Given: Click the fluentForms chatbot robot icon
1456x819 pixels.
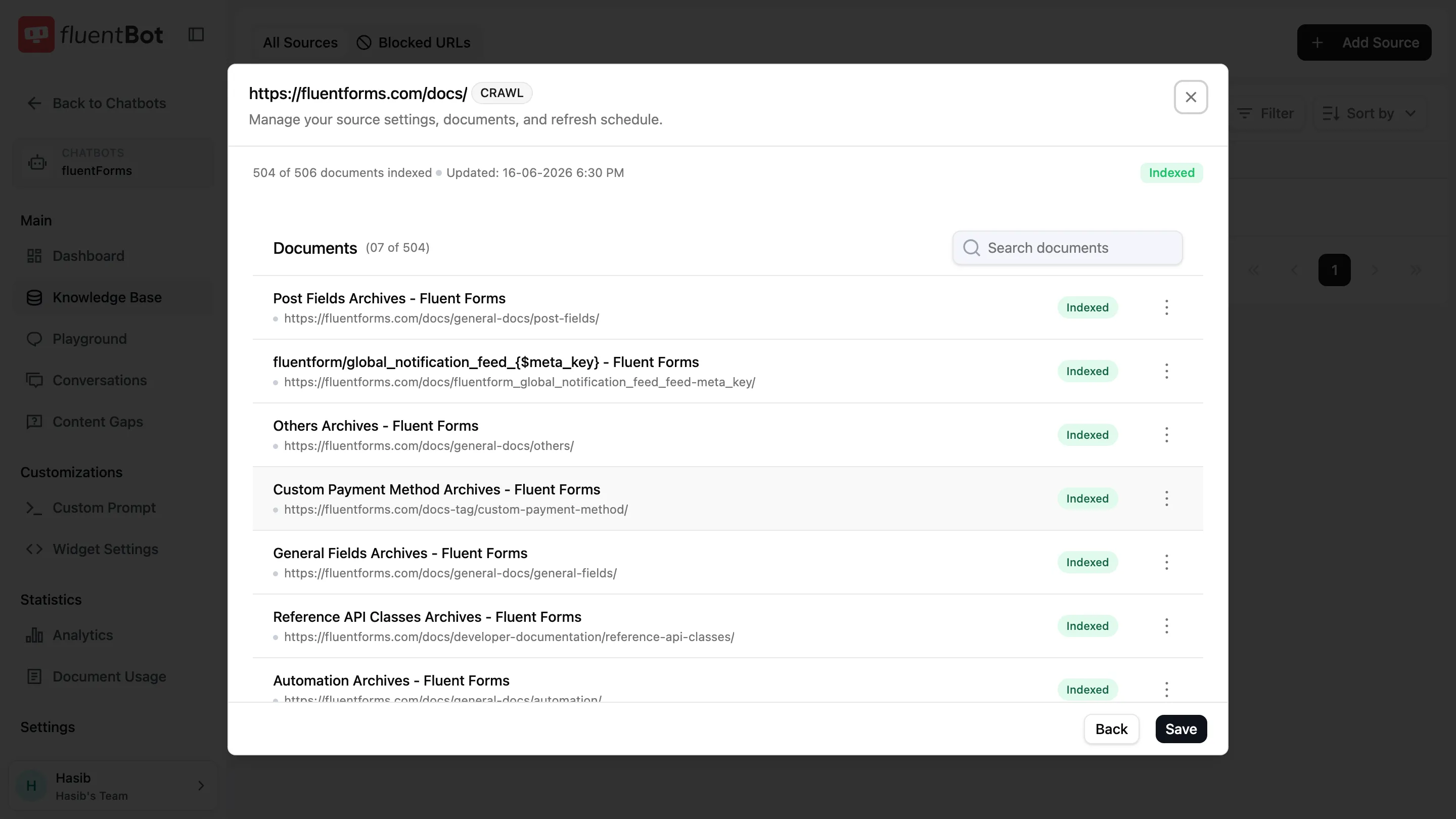Looking at the screenshot, I should pos(37,163).
